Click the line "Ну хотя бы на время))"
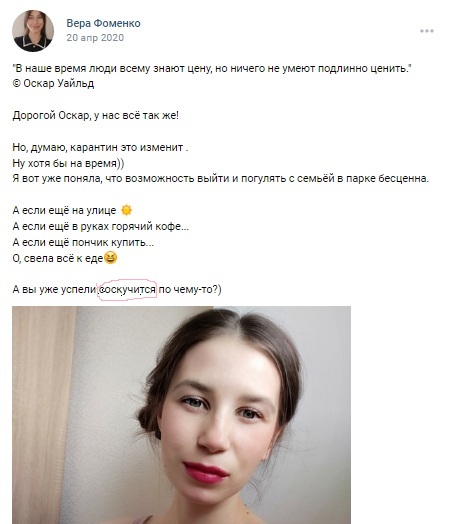 (68, 163)
